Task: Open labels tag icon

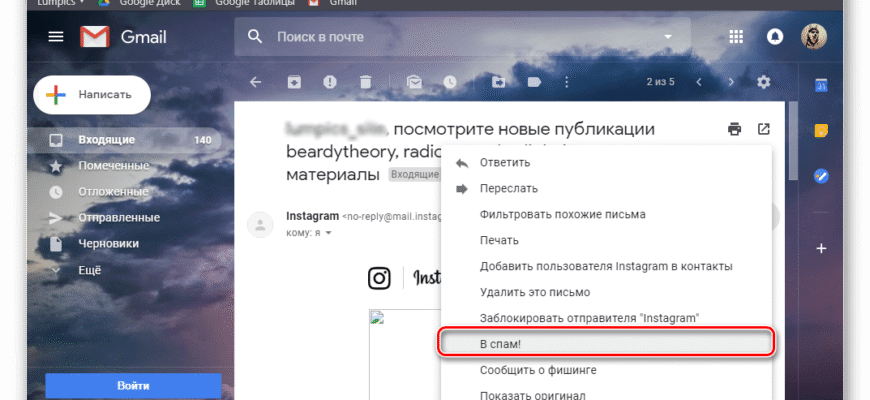Action: pyautogui.click(x=534, y=82)
